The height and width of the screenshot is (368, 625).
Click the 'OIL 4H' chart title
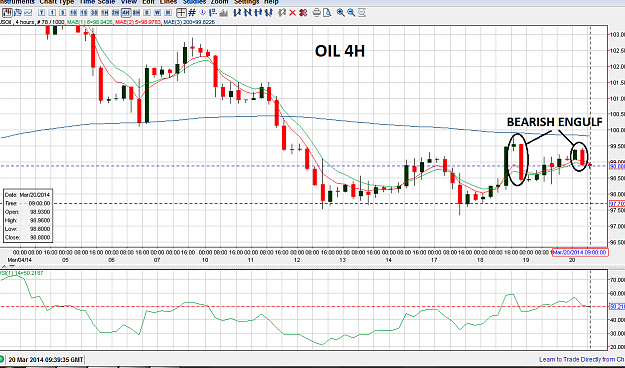tap(340, 51)
